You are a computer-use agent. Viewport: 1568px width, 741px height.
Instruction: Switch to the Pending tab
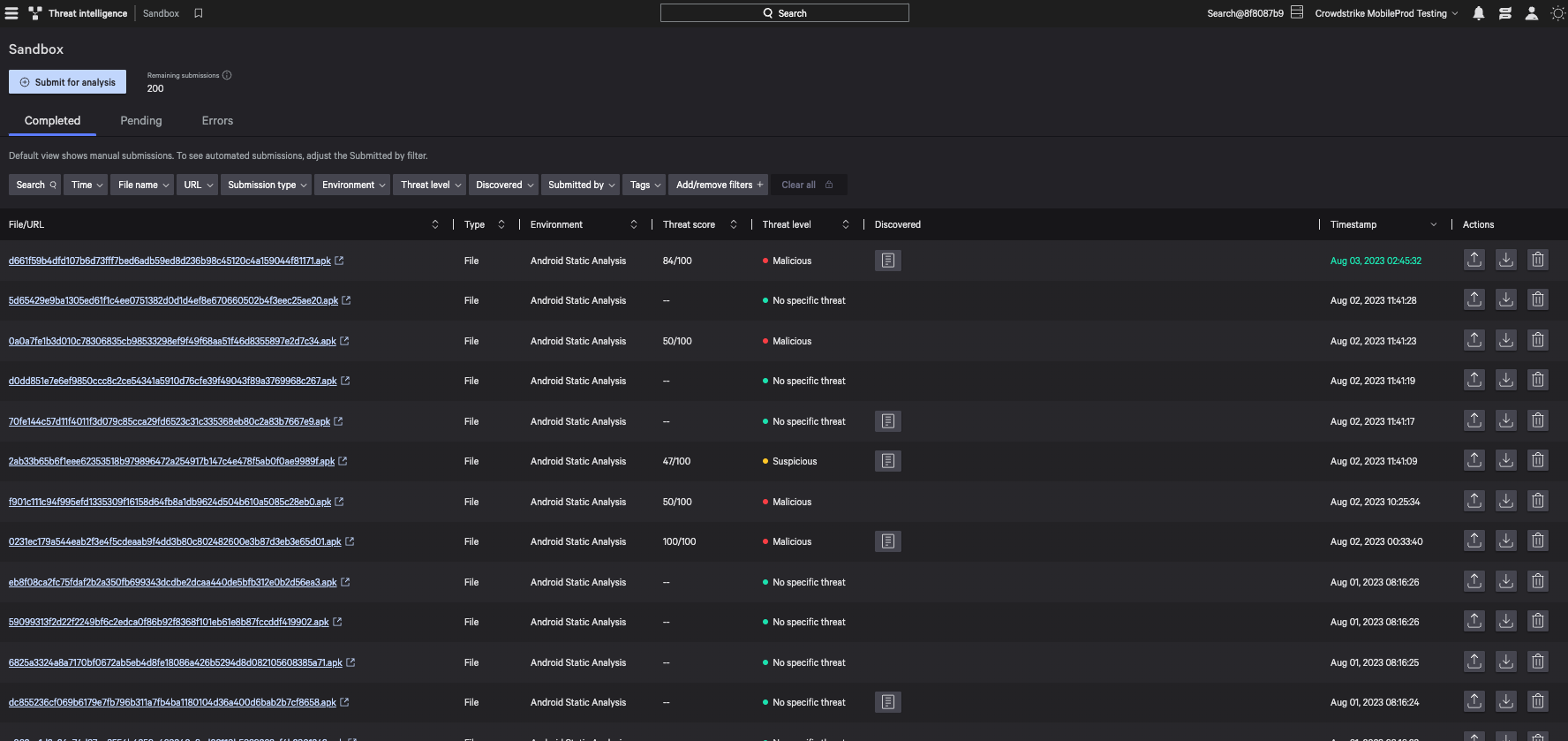tap(141, 121)
